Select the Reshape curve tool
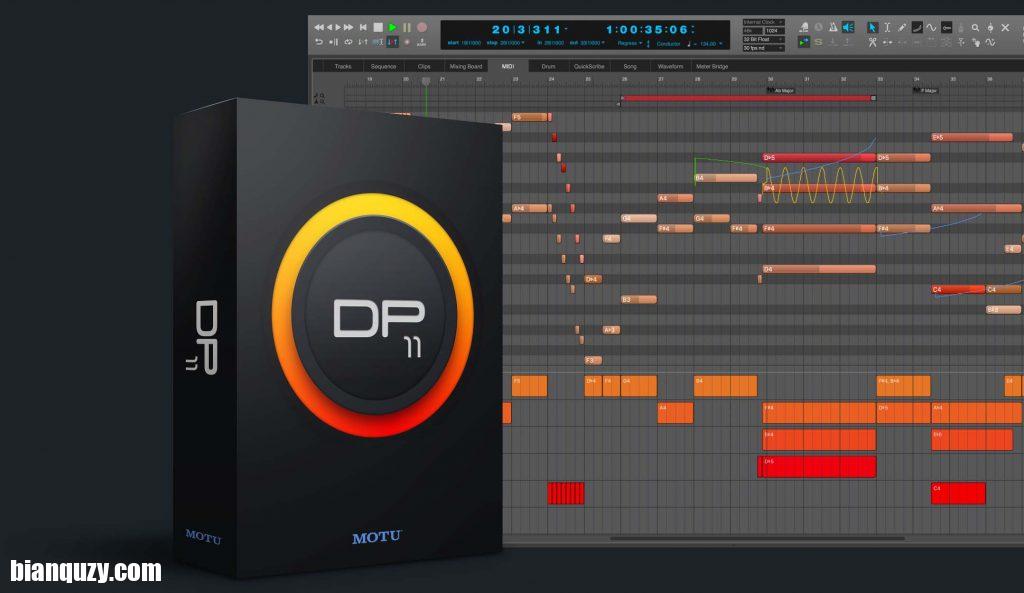This screenshot has width=1024, height=593. 917,27
